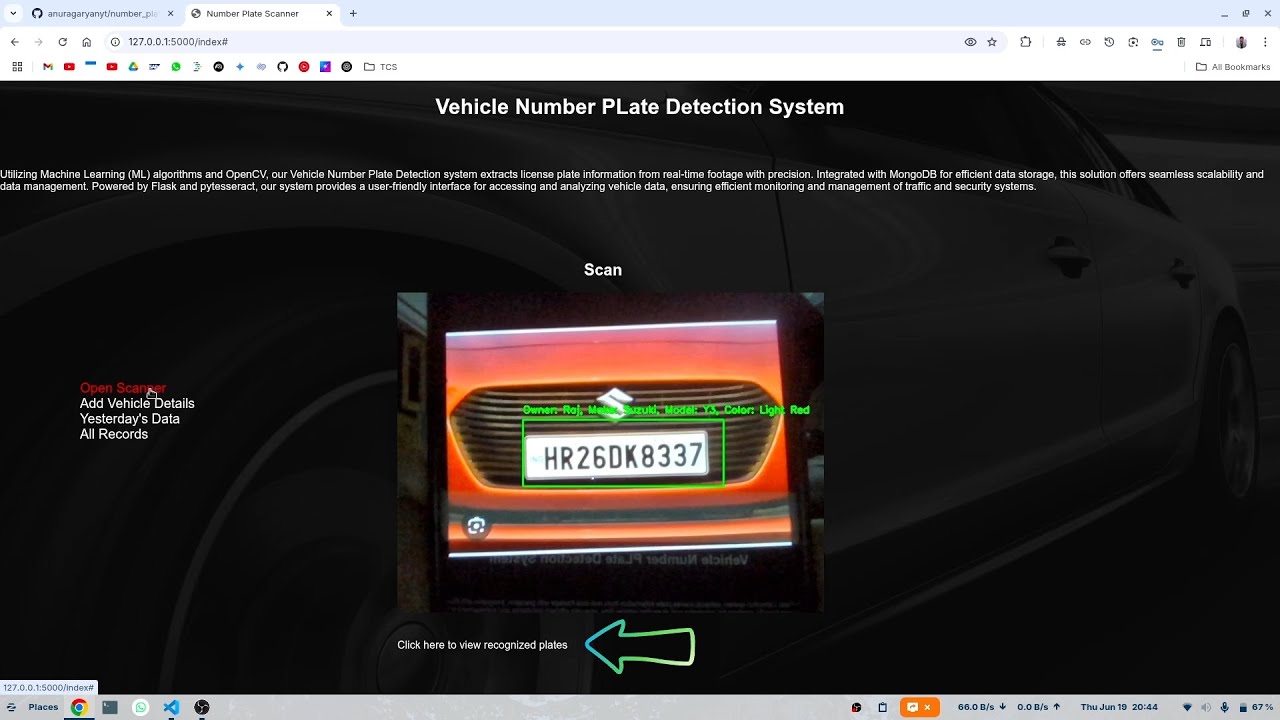1280x720 pixels.
Task: Click the clipboard tray icon
Action: tap(882, 707)
